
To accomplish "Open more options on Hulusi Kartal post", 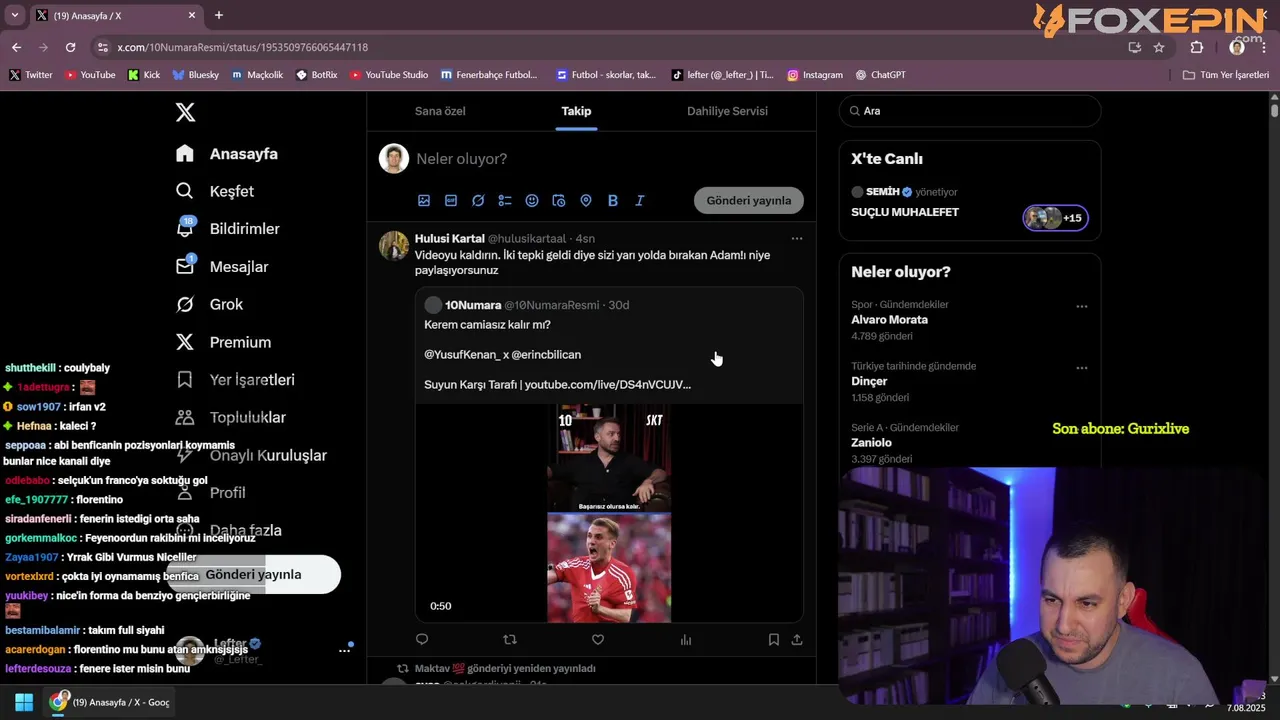I will click(797, 239).
